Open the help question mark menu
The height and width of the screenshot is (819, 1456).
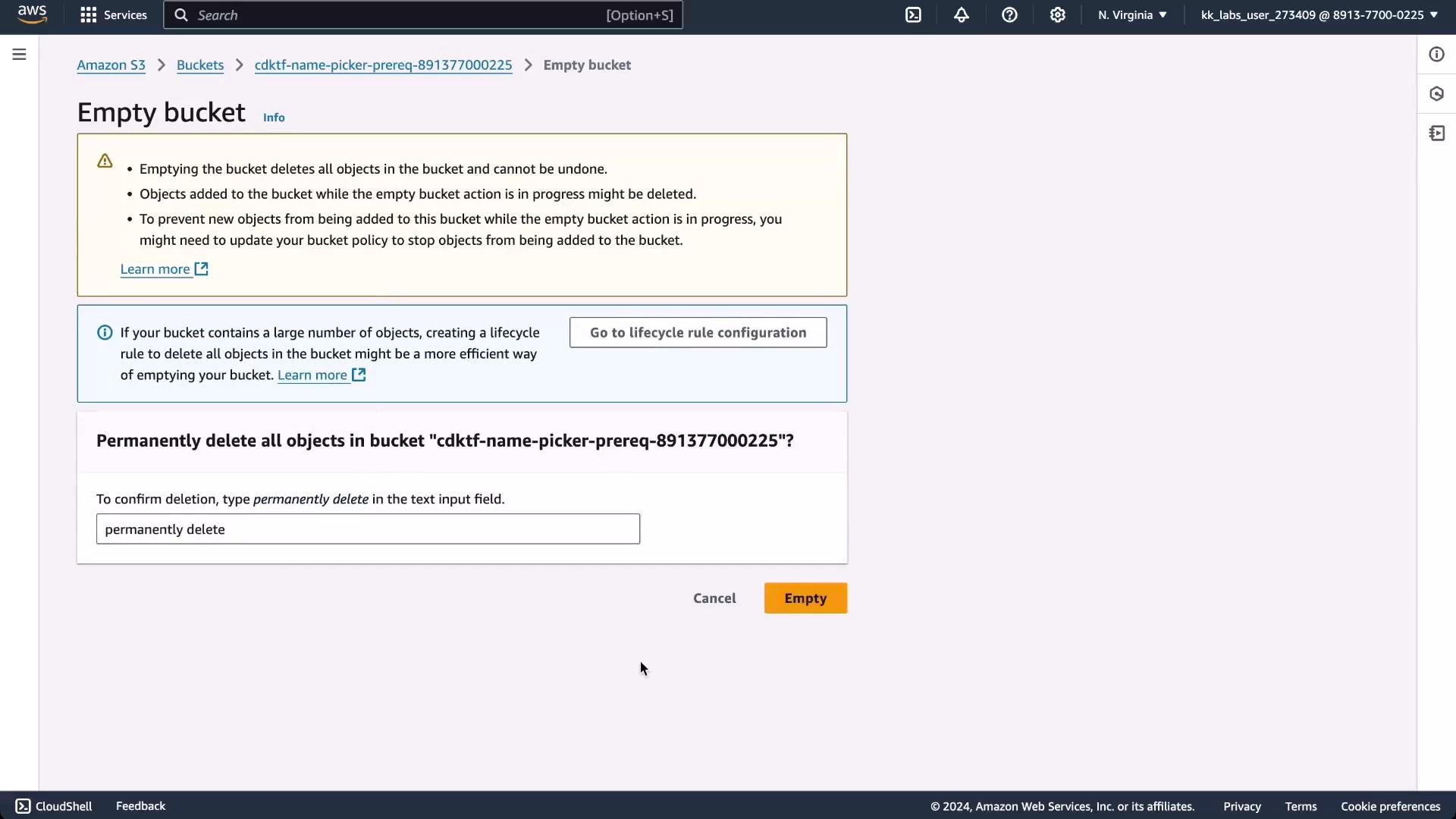pyautogui.click(x=1009, y=15)
